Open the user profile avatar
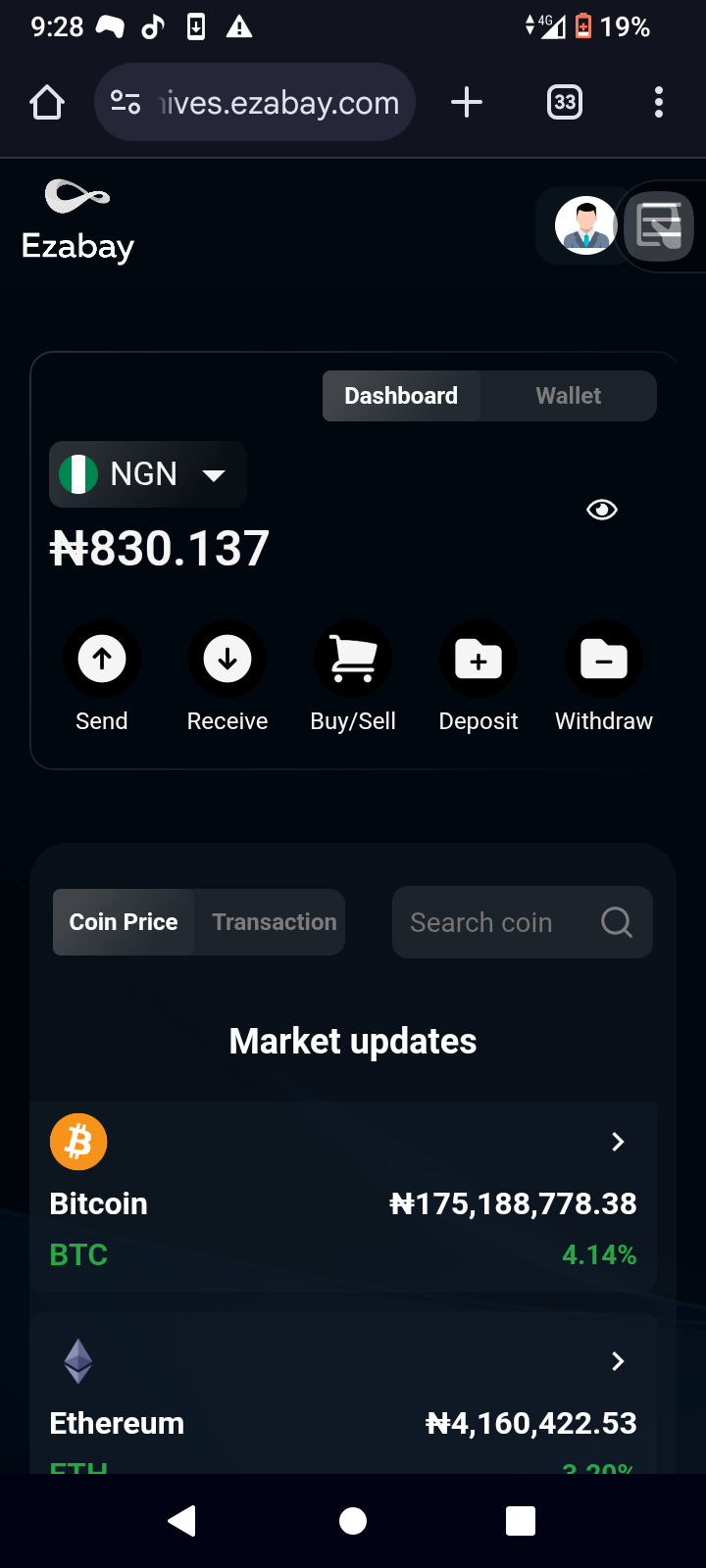706x1568 pixels. [585, 225]
